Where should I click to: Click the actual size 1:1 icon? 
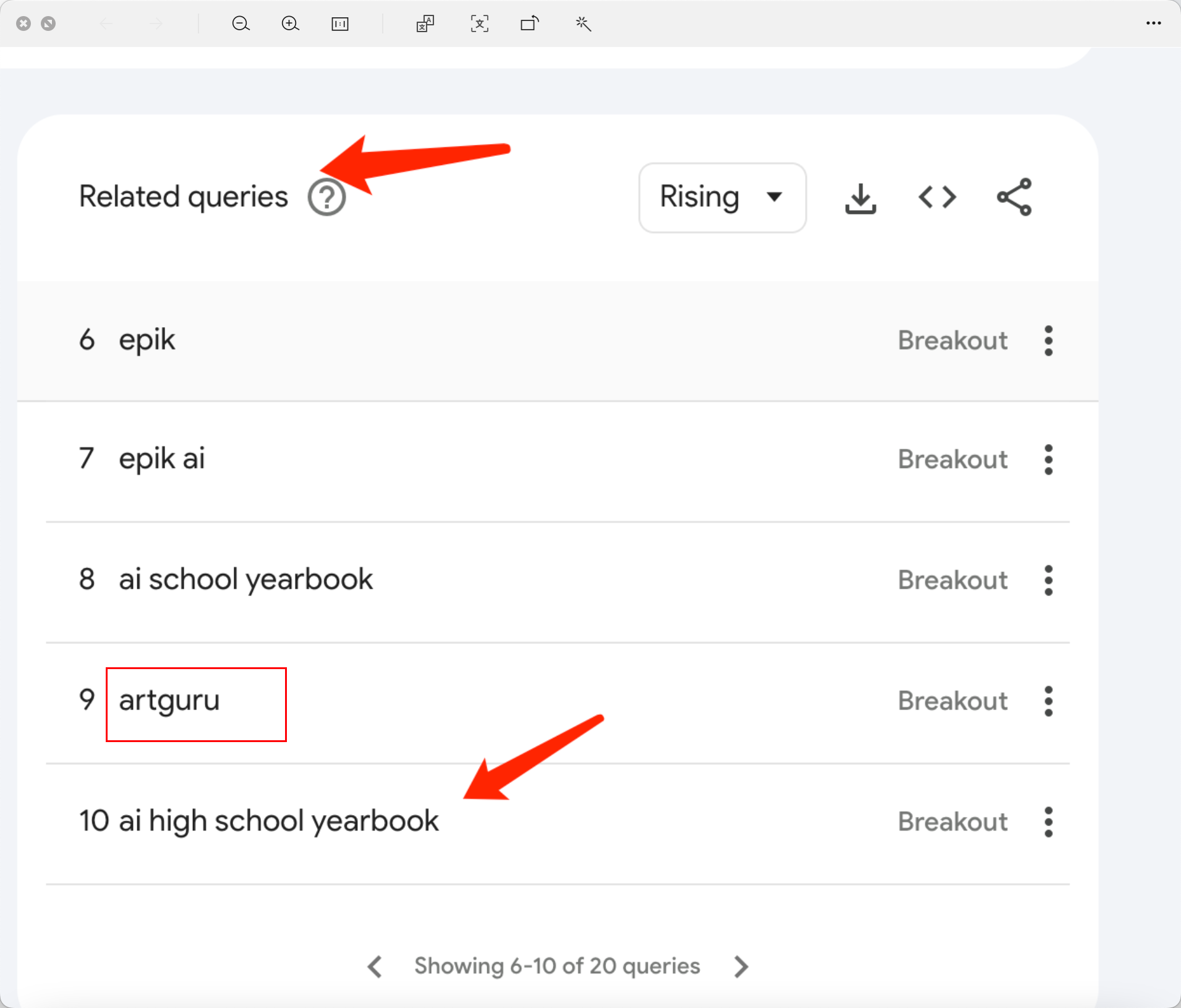(x=340, y=24)
